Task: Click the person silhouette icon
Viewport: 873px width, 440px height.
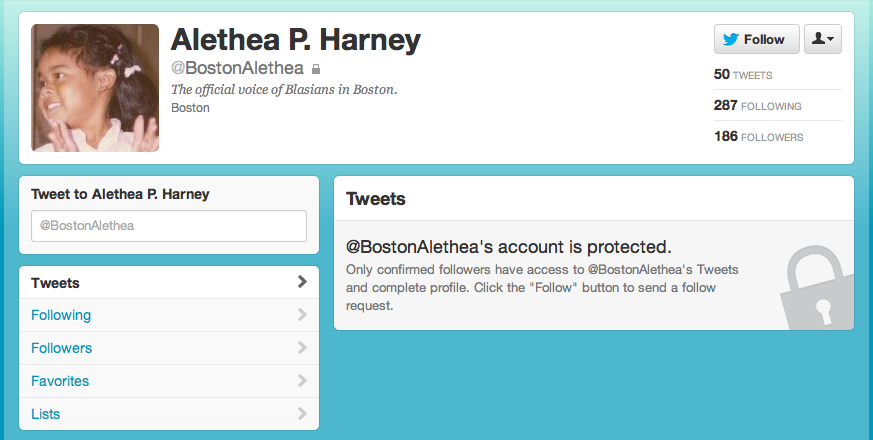Action: (x=818, y=38)
